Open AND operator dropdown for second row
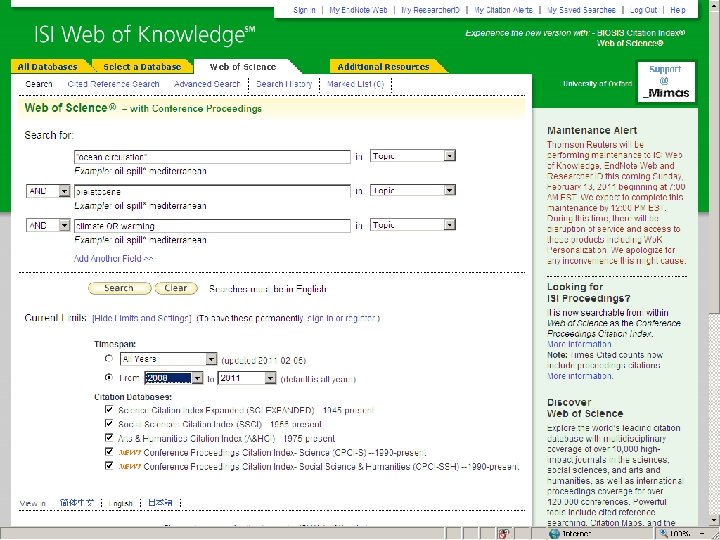 pyautogui.click(x=48, y=191)
